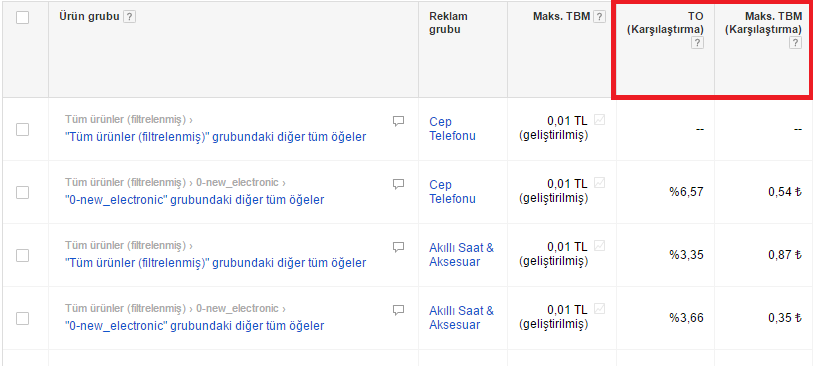This screenshot has width=813, height=368.
Task: Open help for TO (Karşılaştırma) column
Action: pyautogui.click(x=697, y=43)
